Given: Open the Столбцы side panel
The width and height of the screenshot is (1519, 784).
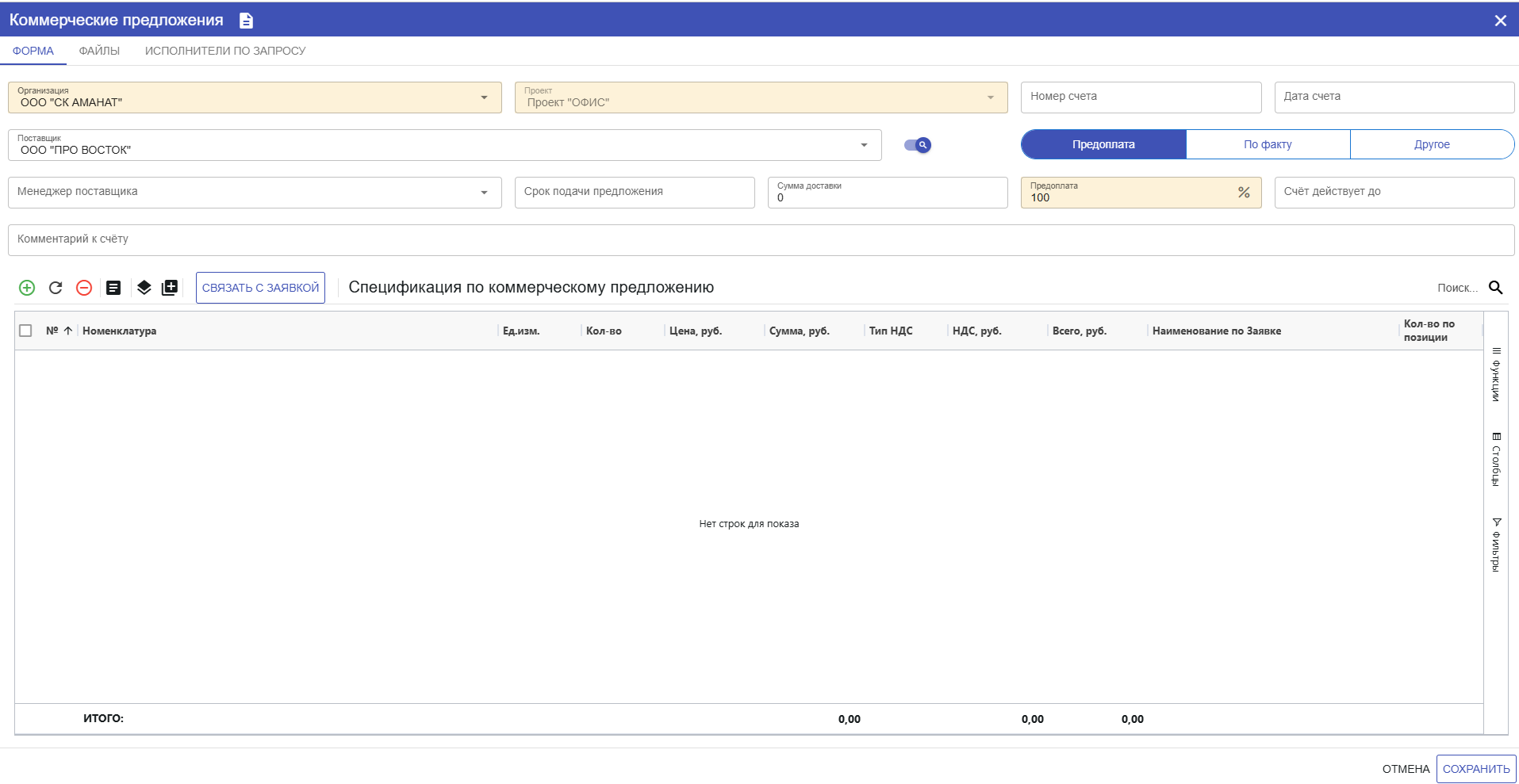Looking at the screenshot, I should click(x=1496, y=460).
